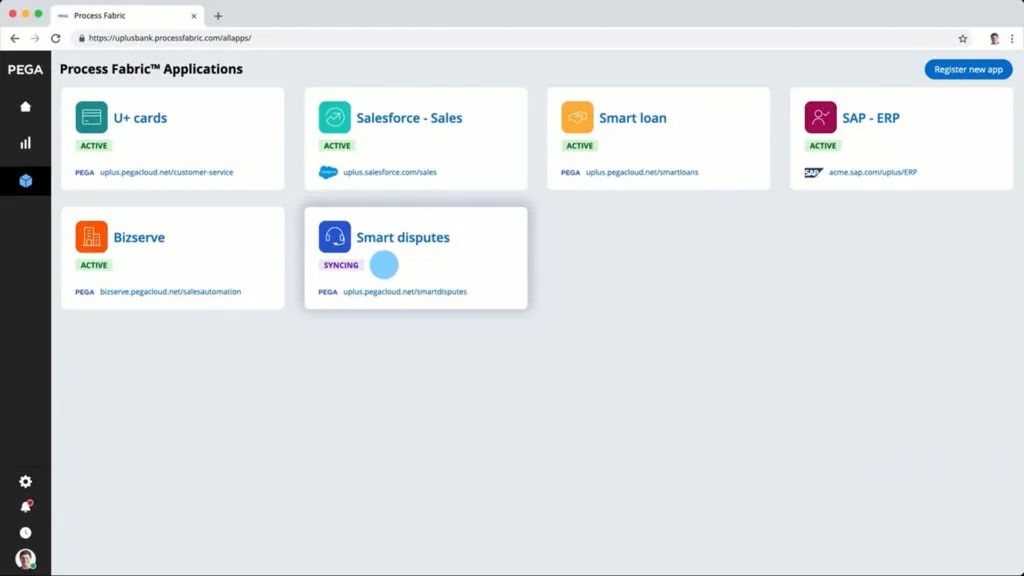Open the SAP - ERP title link

click(871, 118)
